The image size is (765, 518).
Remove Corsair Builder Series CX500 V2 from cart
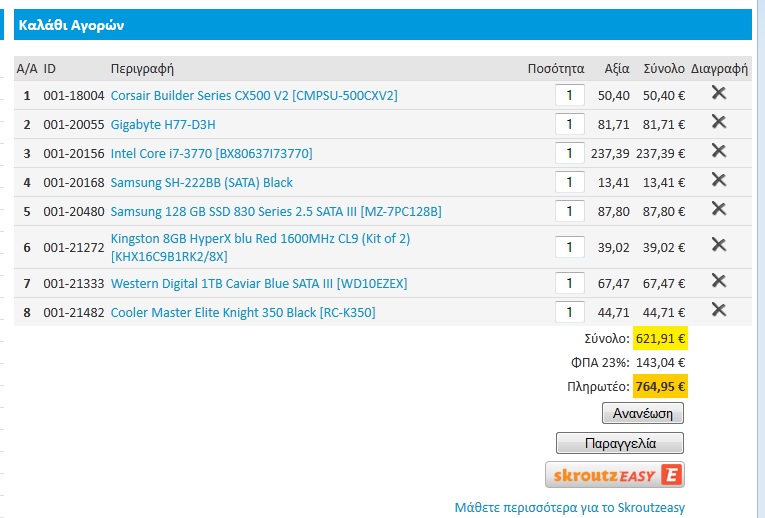point(719,93)
